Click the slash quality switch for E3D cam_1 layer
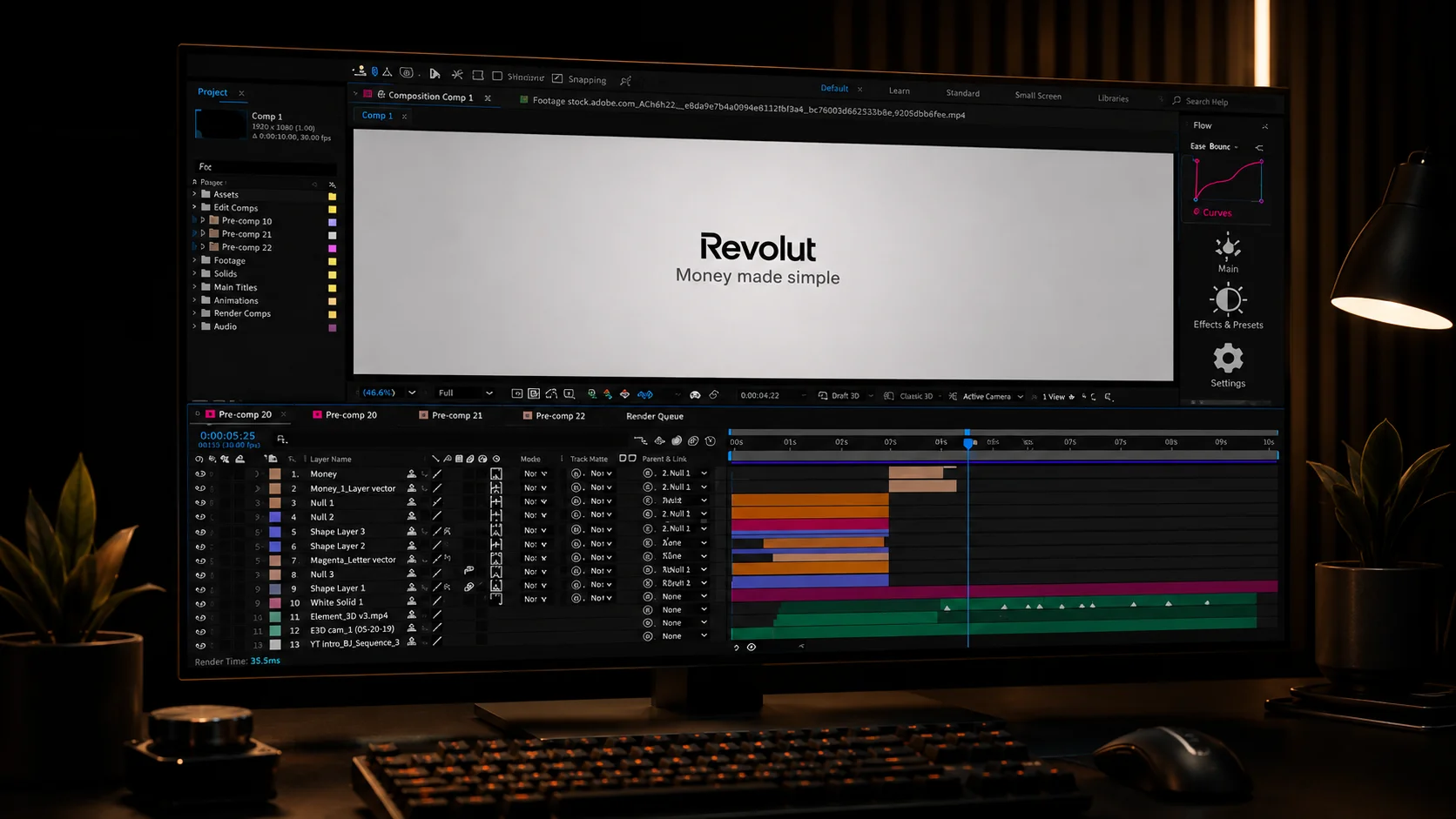The width and height of the screenshot is (1456, 819). (437, 628)
